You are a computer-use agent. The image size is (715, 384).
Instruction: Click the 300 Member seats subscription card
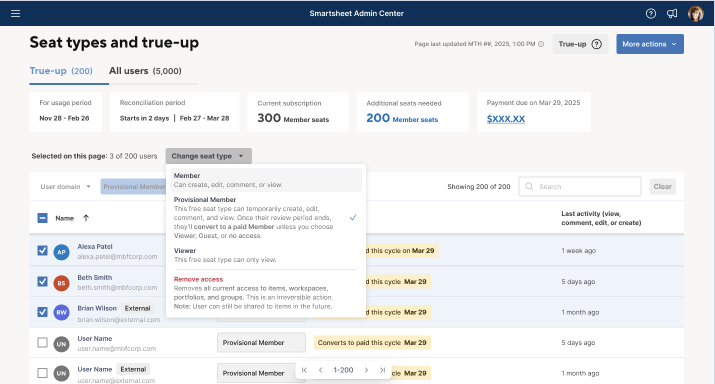point(298,112)
